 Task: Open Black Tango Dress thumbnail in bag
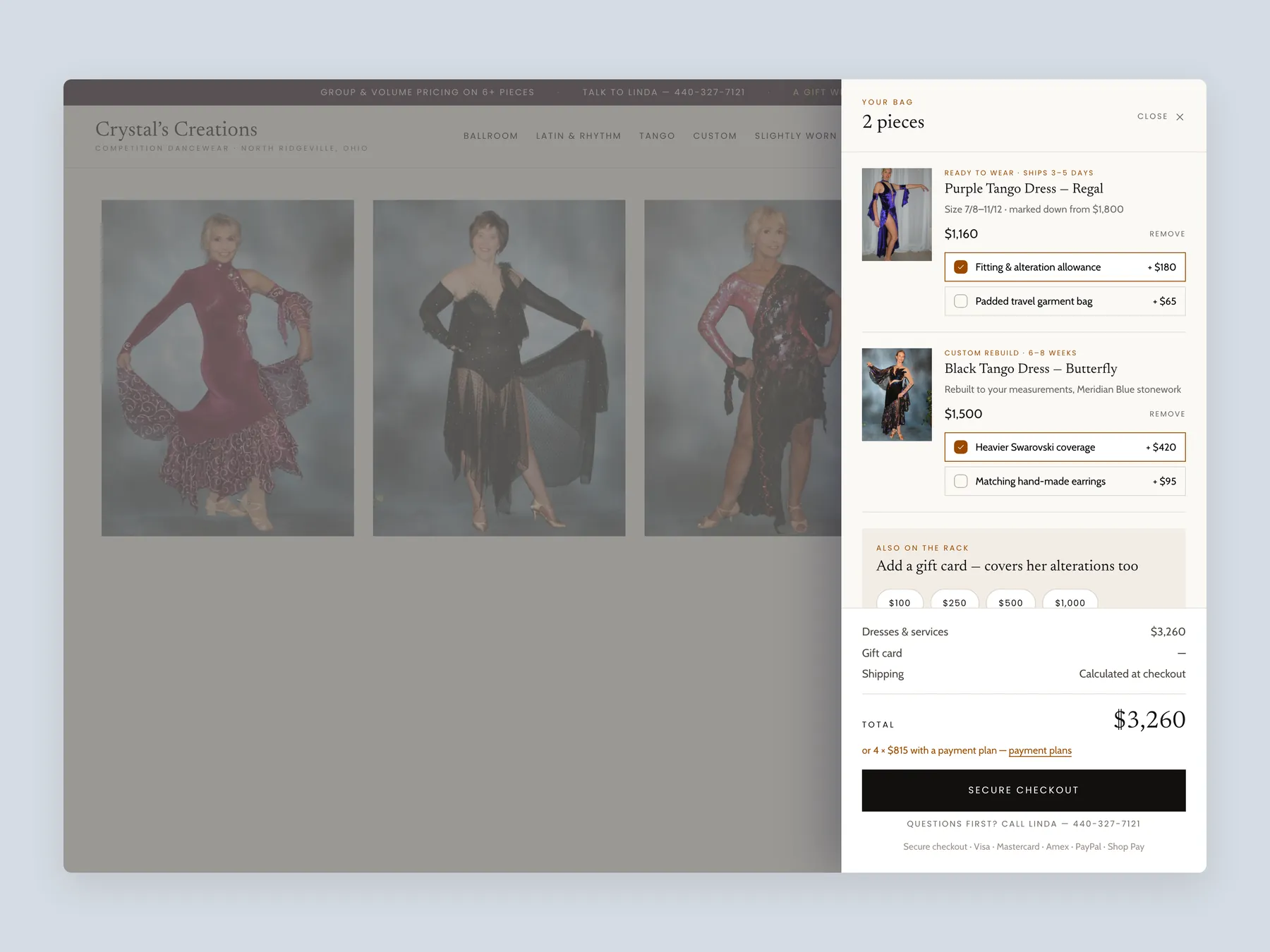[x=897, y=395]
